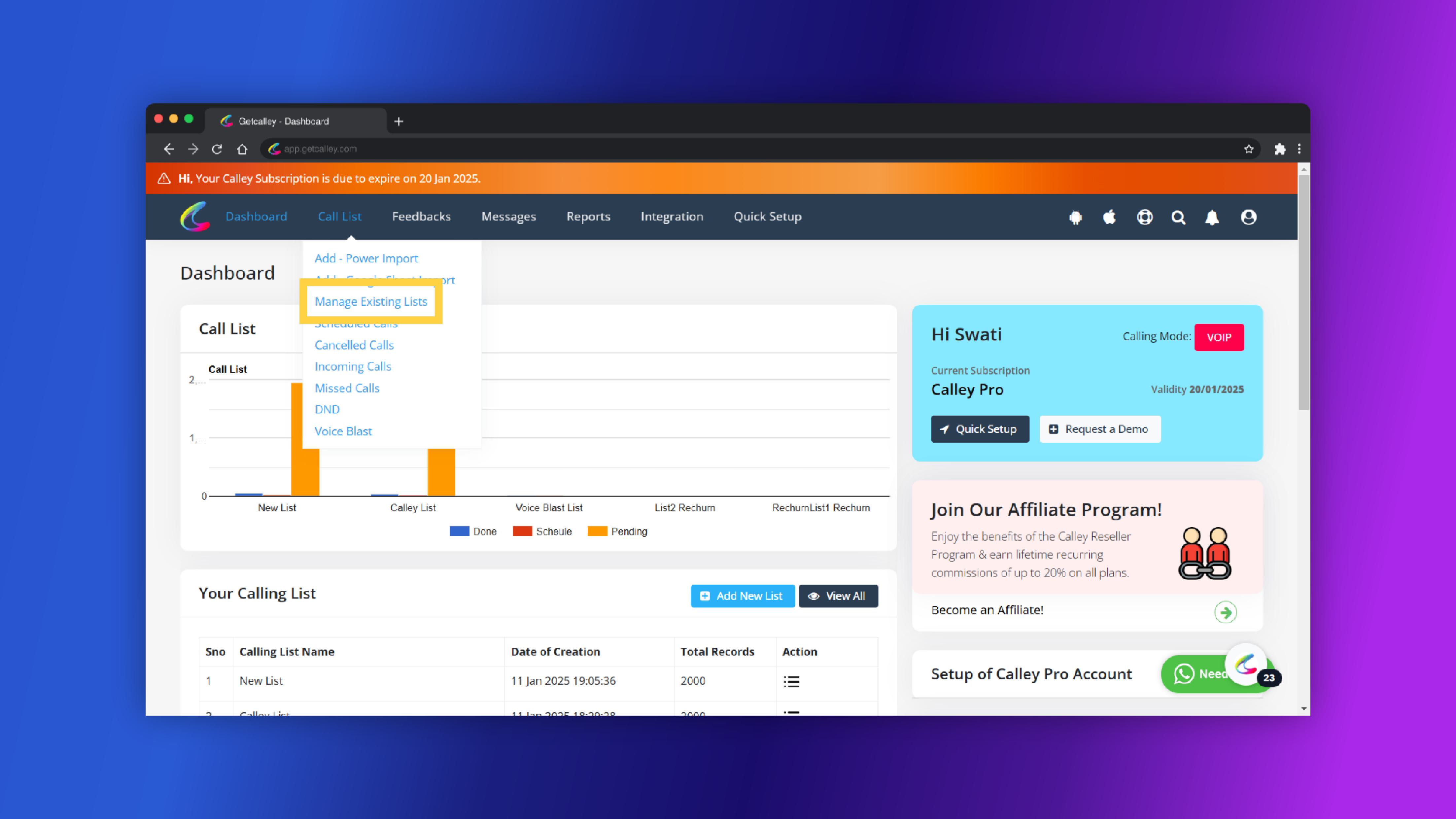Click the New List table row name
Image resolution: width=1456 pixels, height=819 pixels.
(260, 681)
